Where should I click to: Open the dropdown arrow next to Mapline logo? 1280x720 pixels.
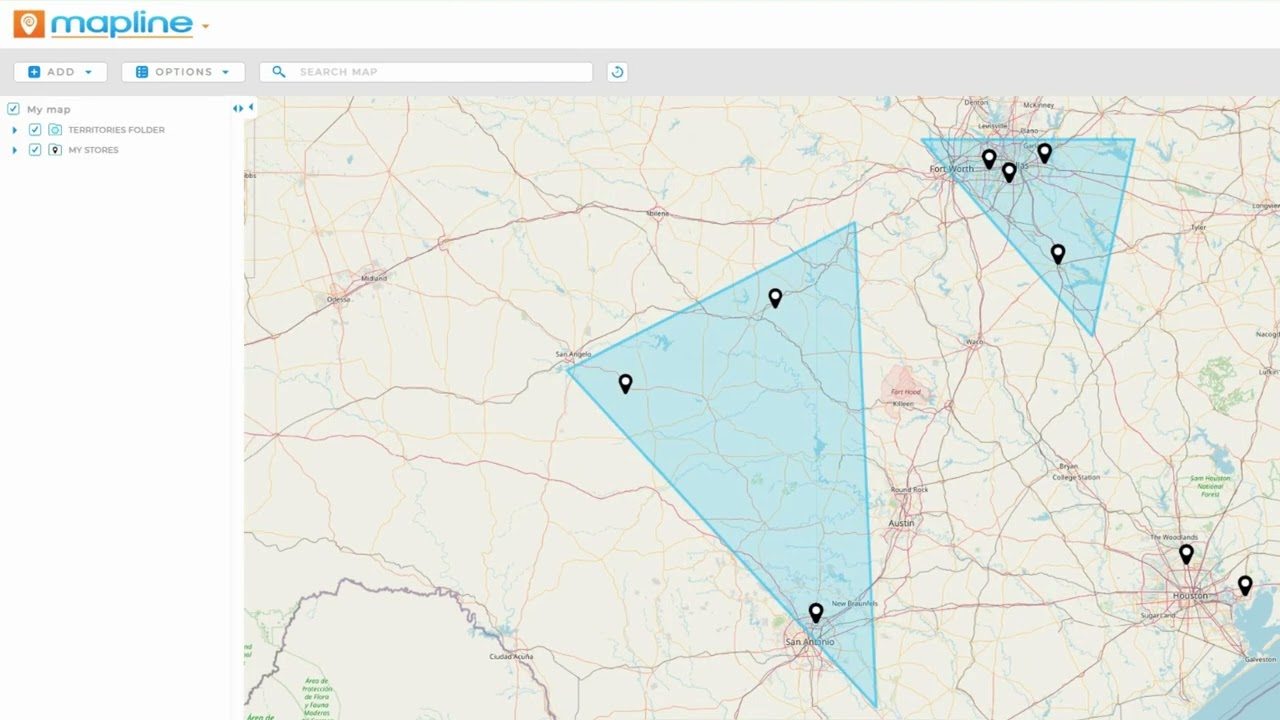[205, 26]
